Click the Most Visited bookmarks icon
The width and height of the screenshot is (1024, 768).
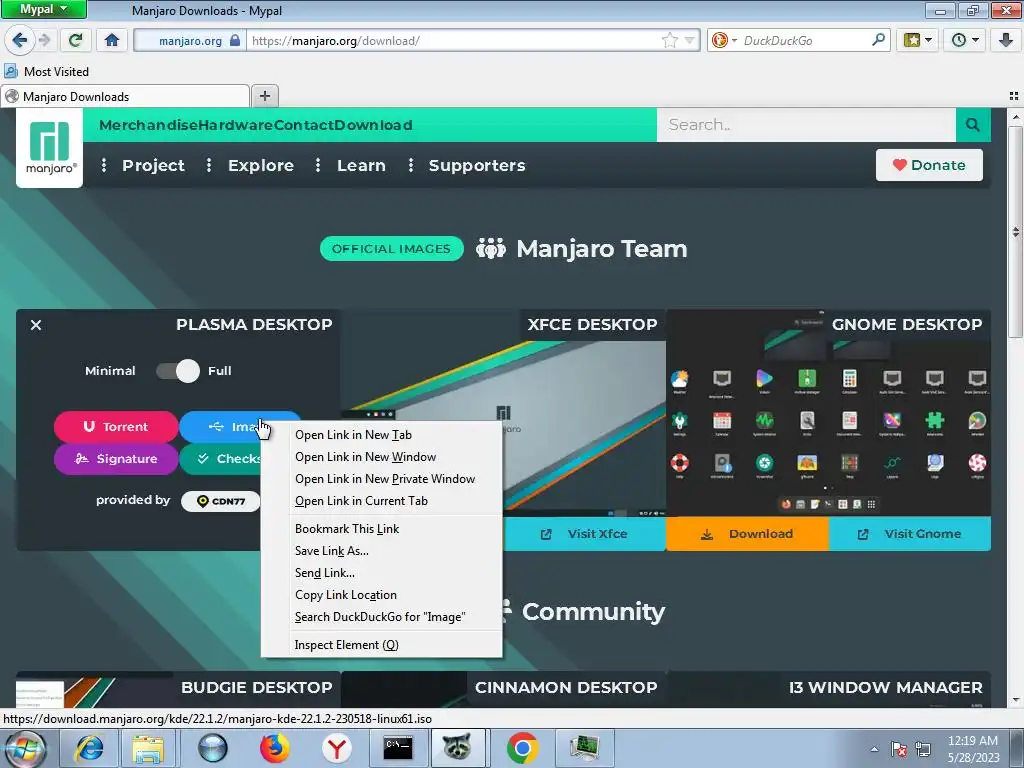click(x=11, y=71)
